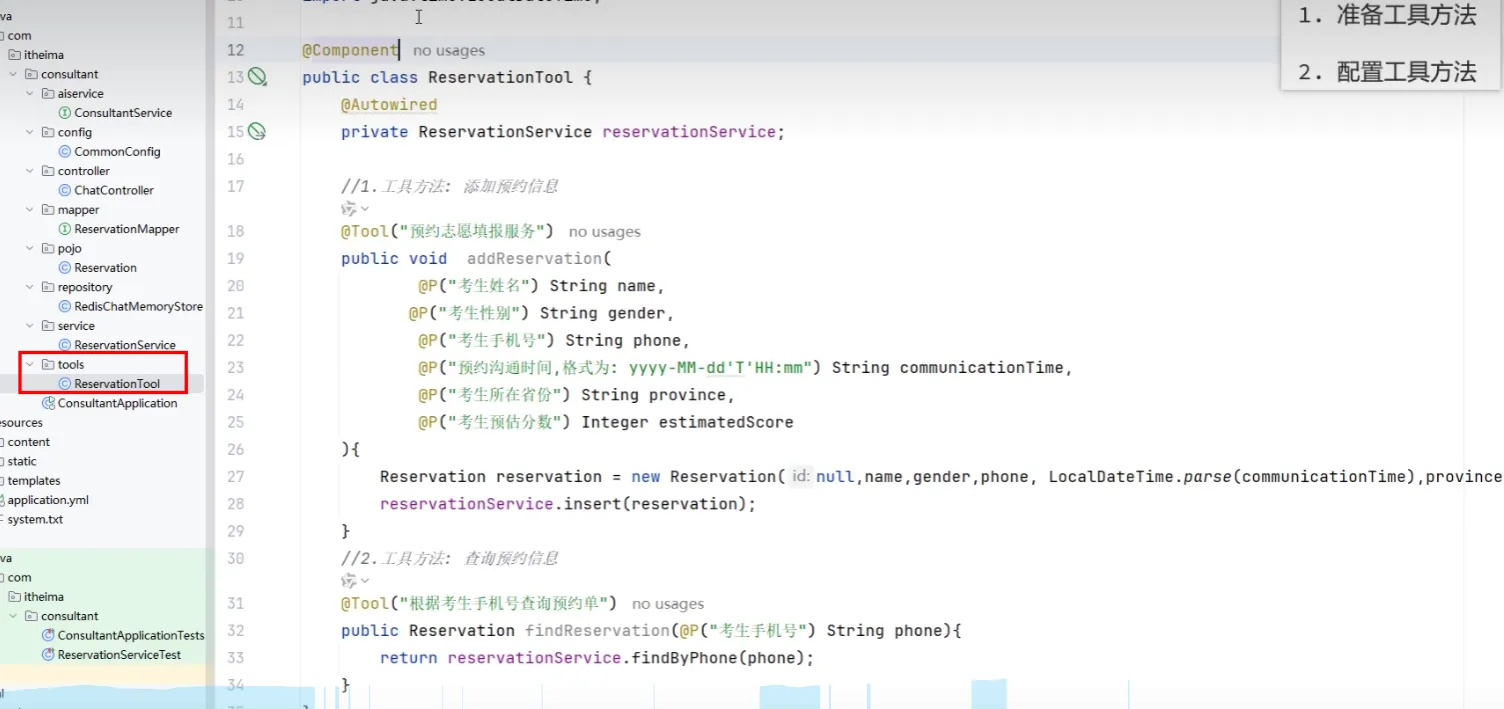This screenshot has height=709, width=1504.
Task: Click 'no usages' hint next to findReservation's @Tool
Action: coord(667,604)
